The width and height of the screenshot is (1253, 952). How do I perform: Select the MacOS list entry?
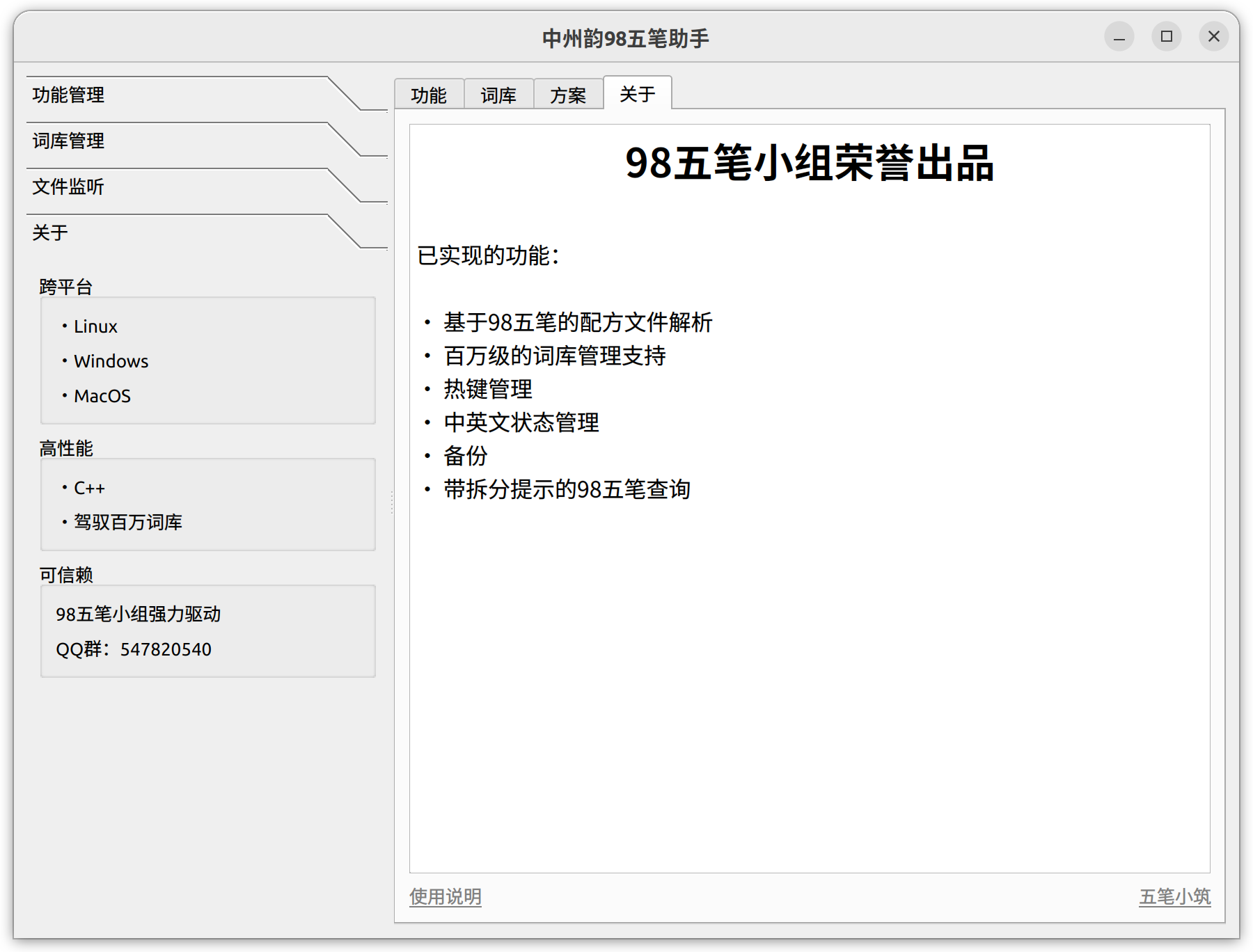click(x=102, y=396)
